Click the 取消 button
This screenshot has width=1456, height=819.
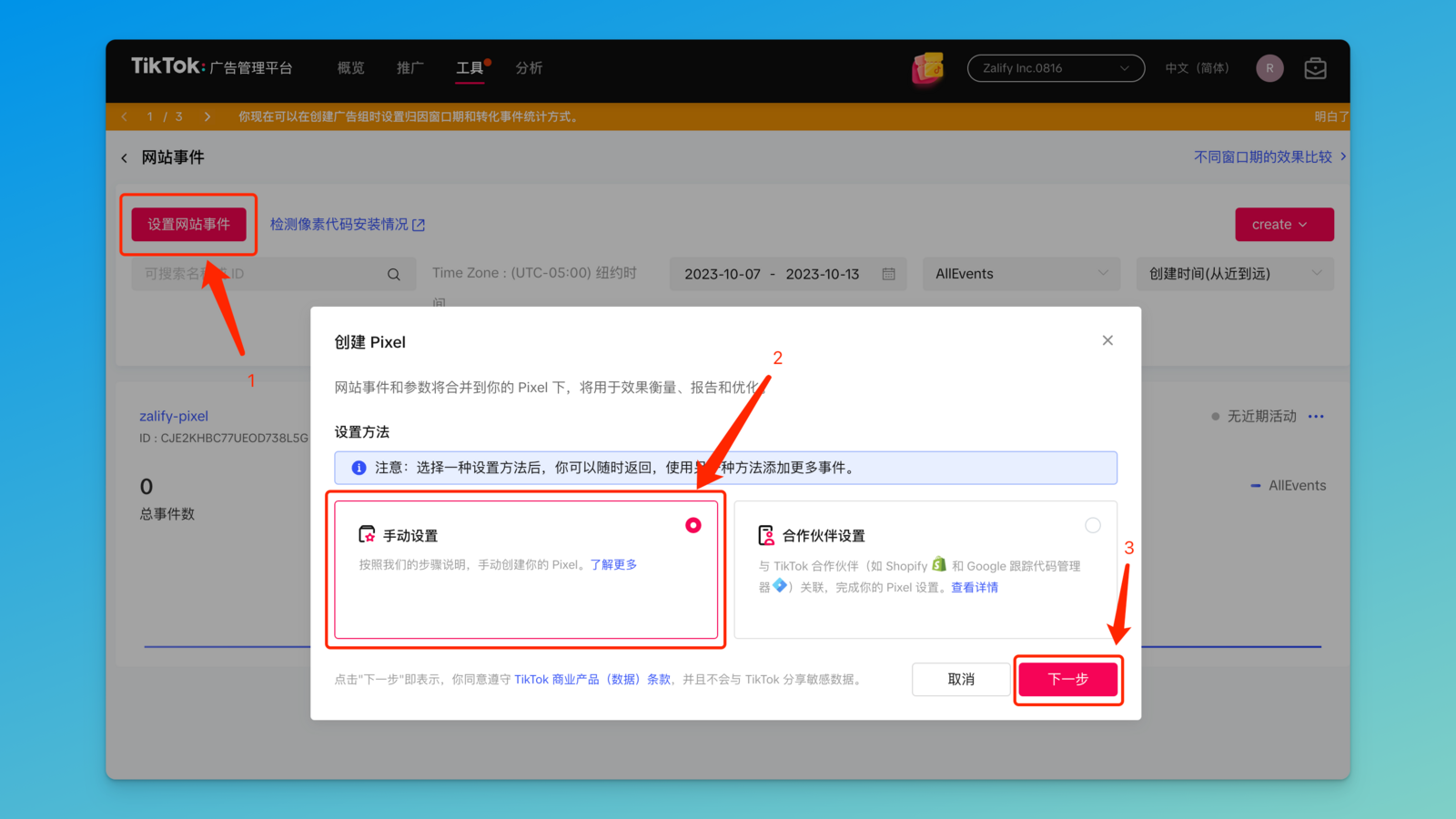pyautogui.click(x=961, y=680)
